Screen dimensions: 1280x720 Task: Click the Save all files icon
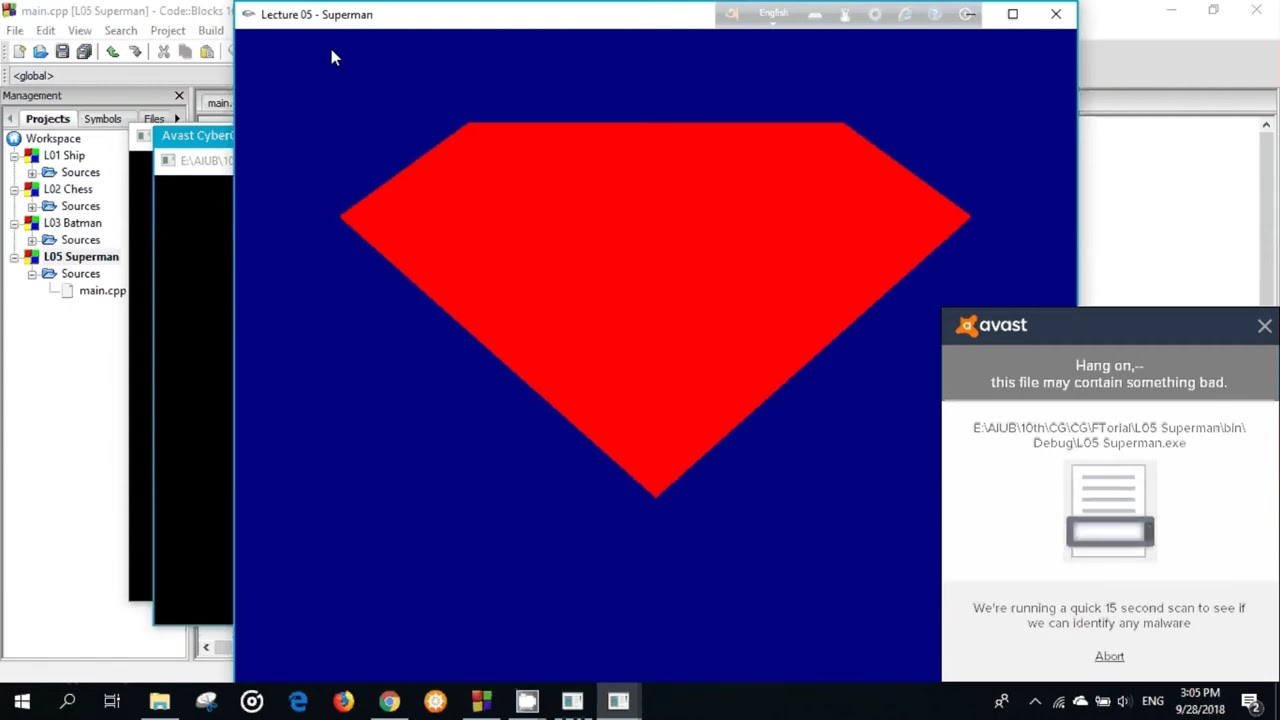tap(84, 52)
